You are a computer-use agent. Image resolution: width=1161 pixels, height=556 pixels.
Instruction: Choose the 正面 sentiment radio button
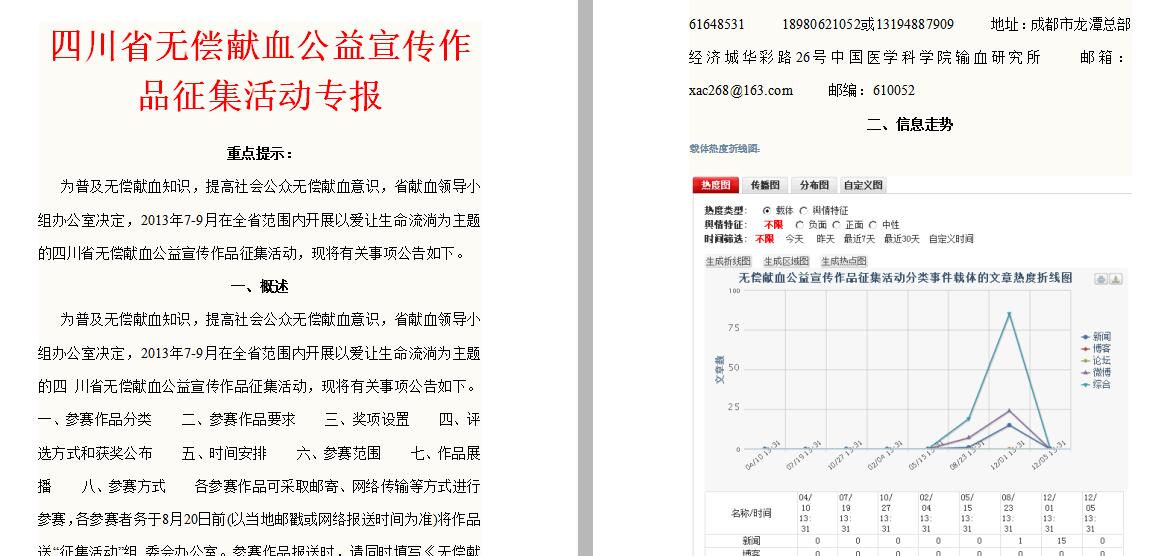point(836,225)
